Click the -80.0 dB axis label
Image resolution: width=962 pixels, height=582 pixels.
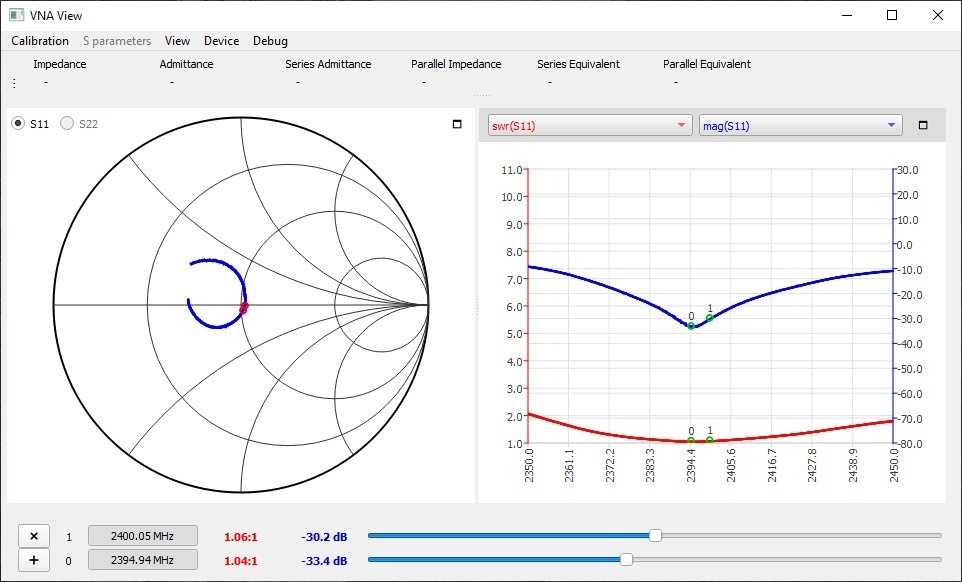click(908, 444)
